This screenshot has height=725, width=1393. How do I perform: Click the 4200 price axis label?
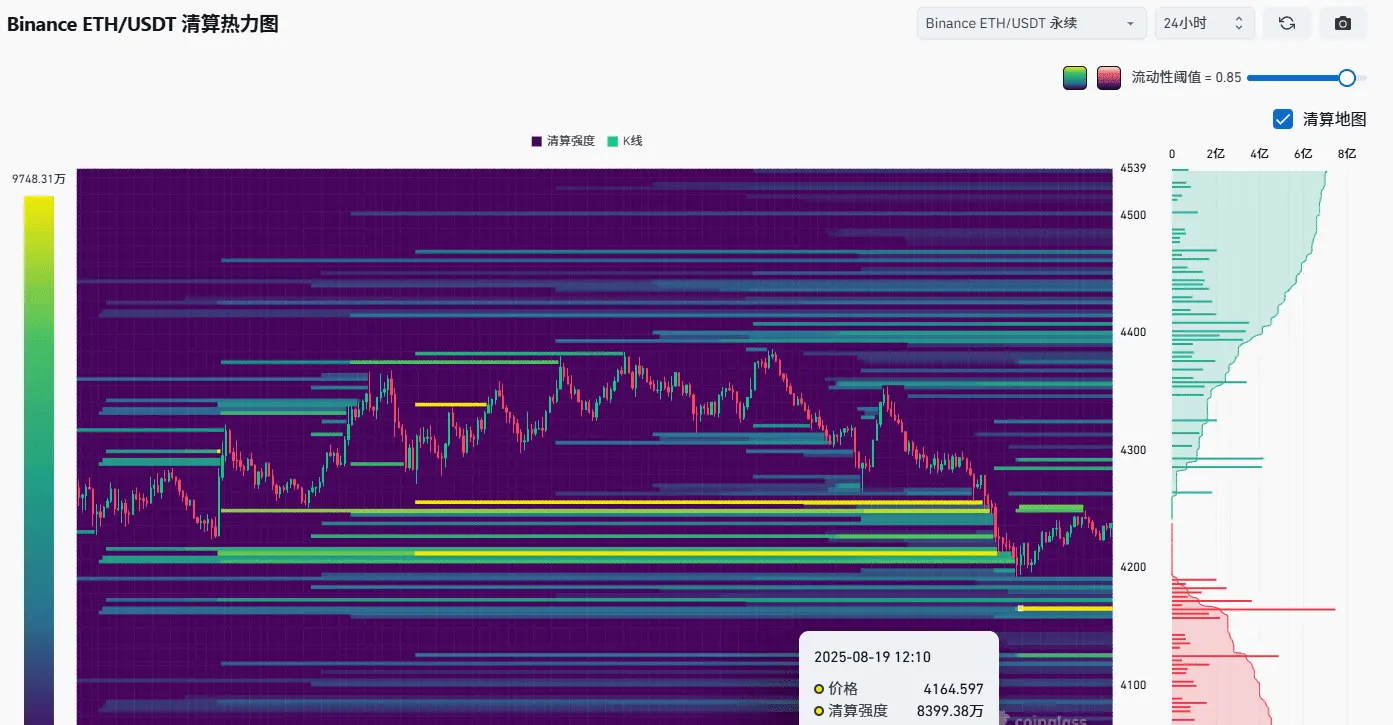point(1133,567)
